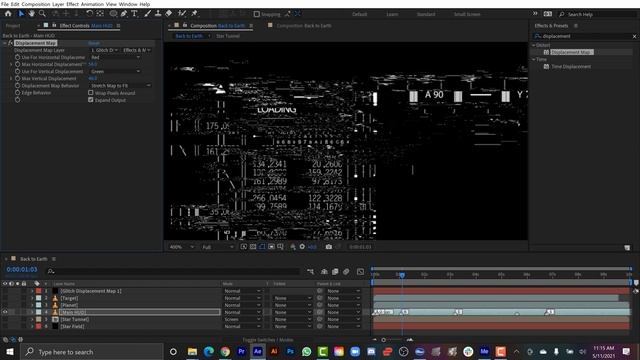Viewport: 640px width, 360px height.
Task: Open the graph editor icon in the timeline
Action: click(x=360, y=271)
